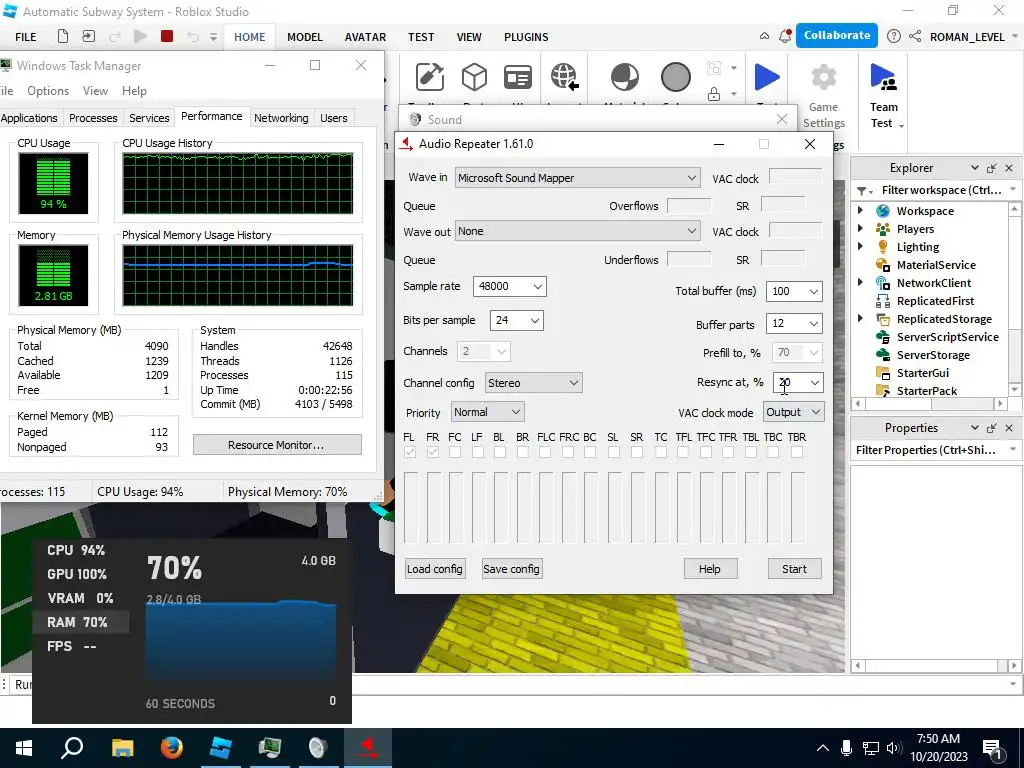Toggle the FR channel checkbox
This screenshot has height=768, width=1024.
[432, 452]
